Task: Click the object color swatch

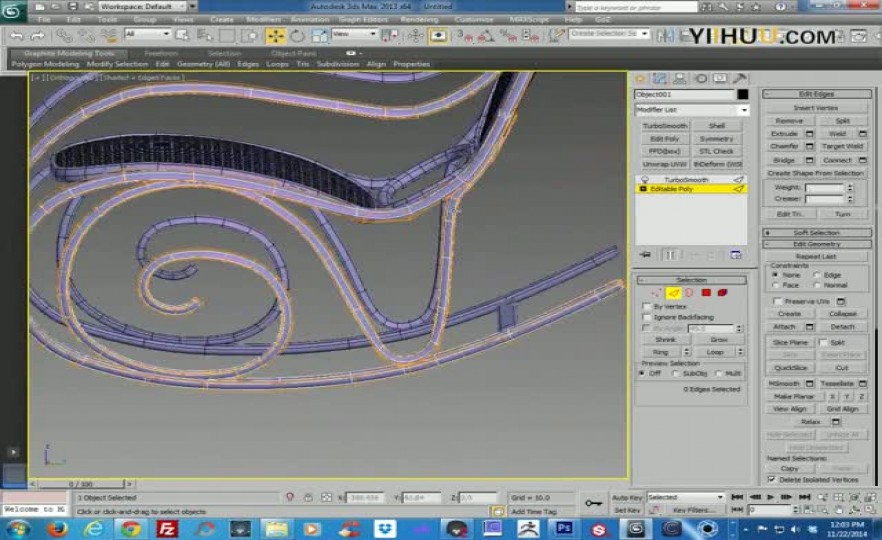Action: (742, 94)
